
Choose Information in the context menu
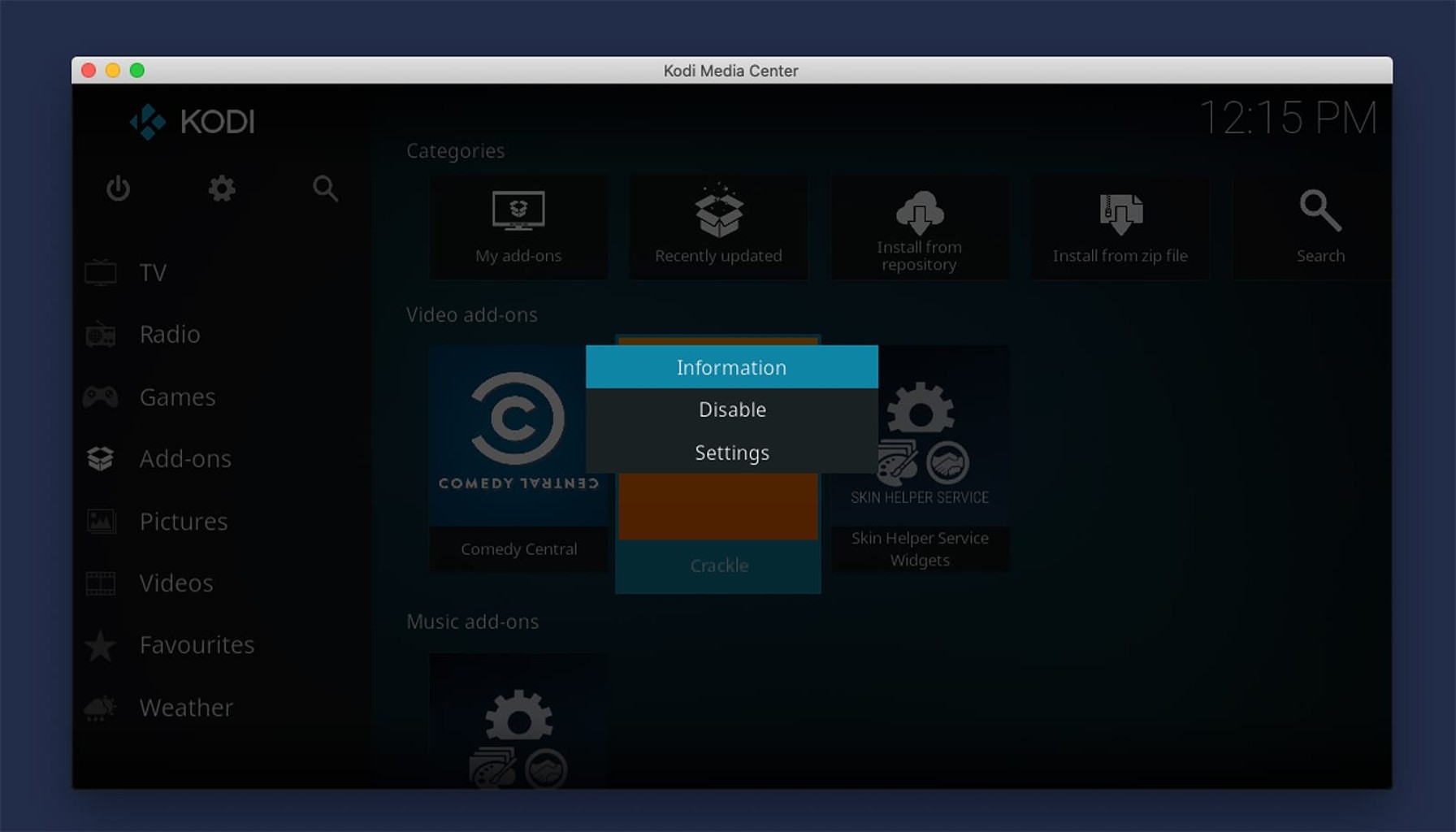[x=731, y=367]
